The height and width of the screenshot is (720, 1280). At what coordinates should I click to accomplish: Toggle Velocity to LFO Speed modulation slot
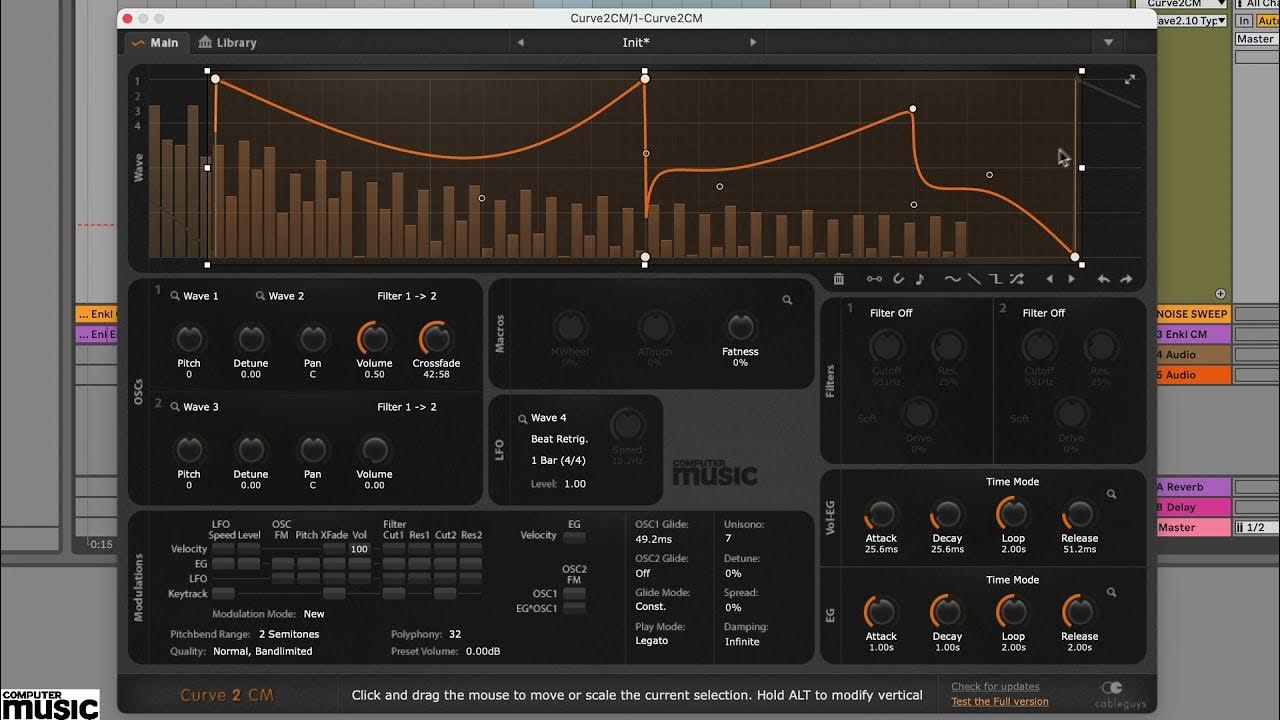[221, 549]
